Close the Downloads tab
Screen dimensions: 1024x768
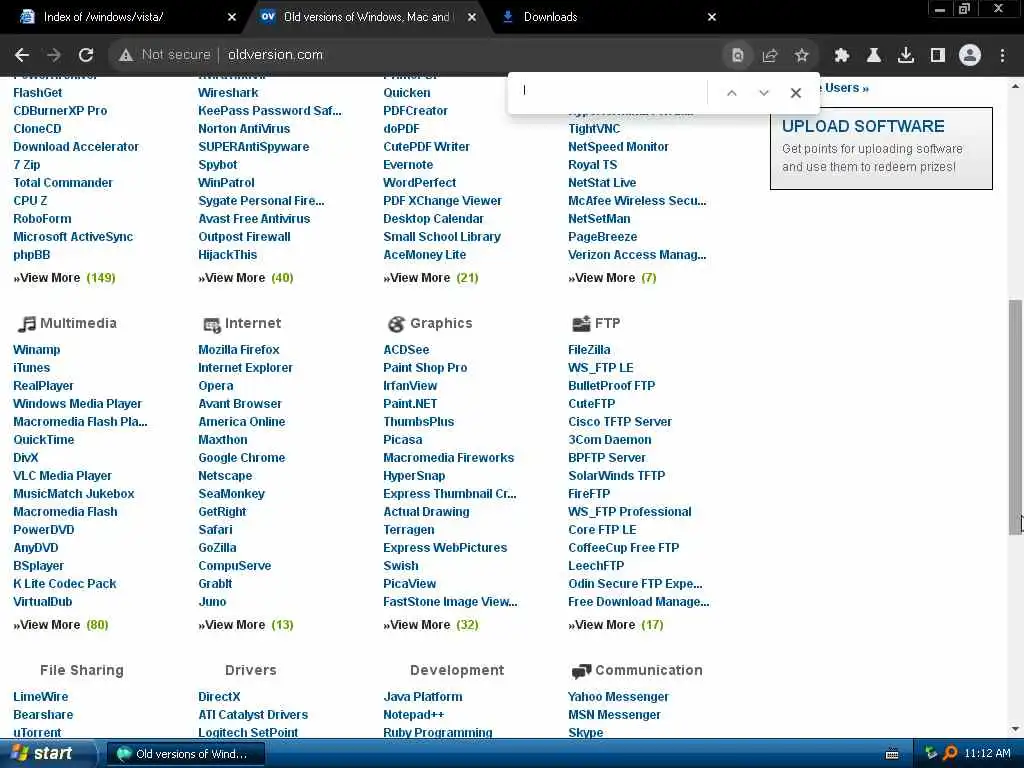tap(712, 17)
